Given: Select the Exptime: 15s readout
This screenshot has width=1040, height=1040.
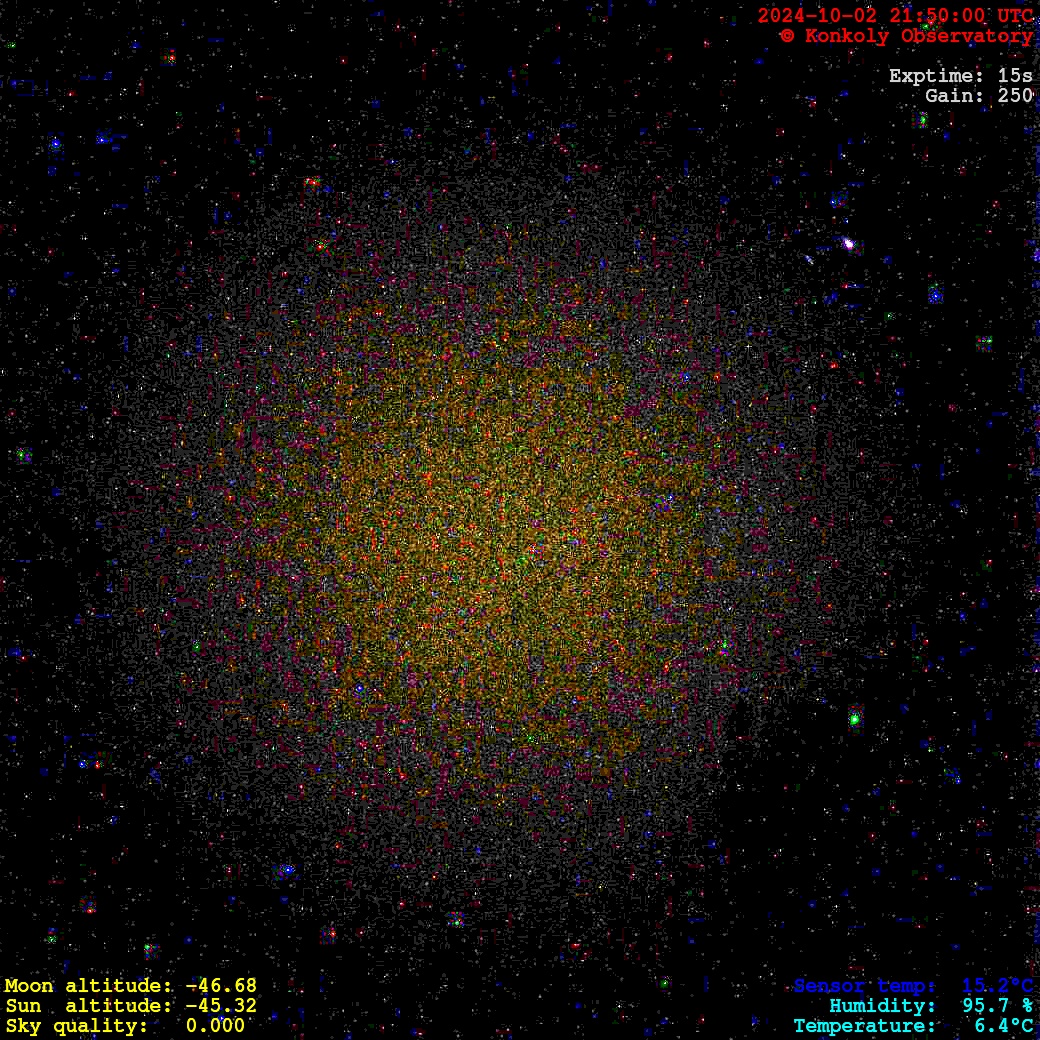Looking at the screenshot, I should (960, 76).
